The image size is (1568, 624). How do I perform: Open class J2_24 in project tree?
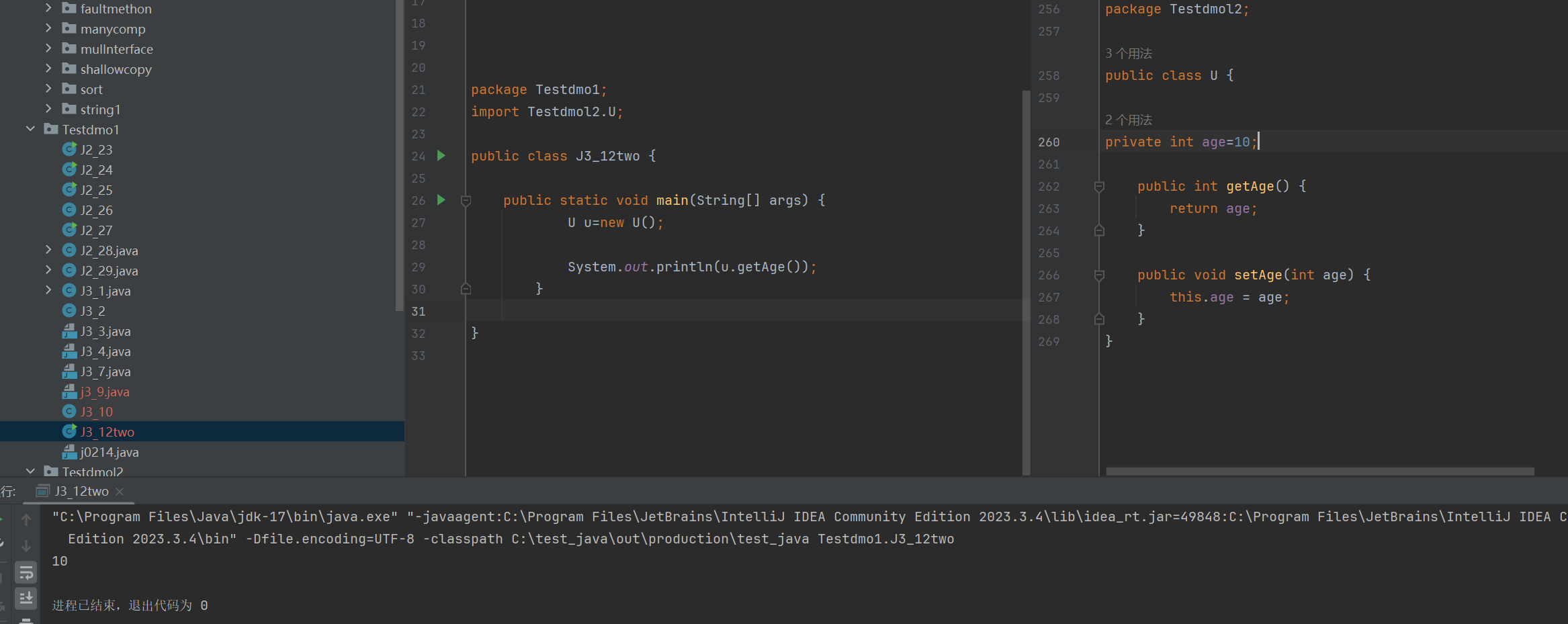(x=96, y=170)
